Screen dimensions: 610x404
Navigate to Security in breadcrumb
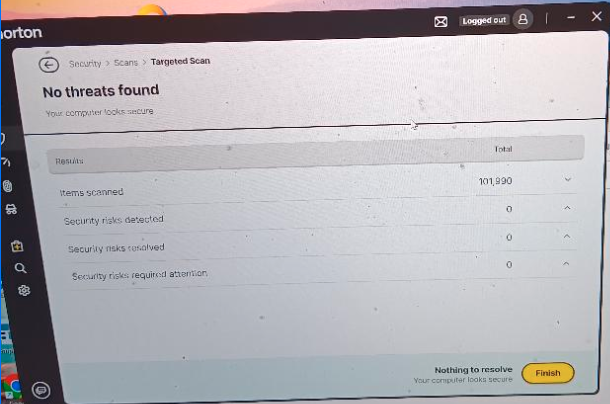[85, 63]
